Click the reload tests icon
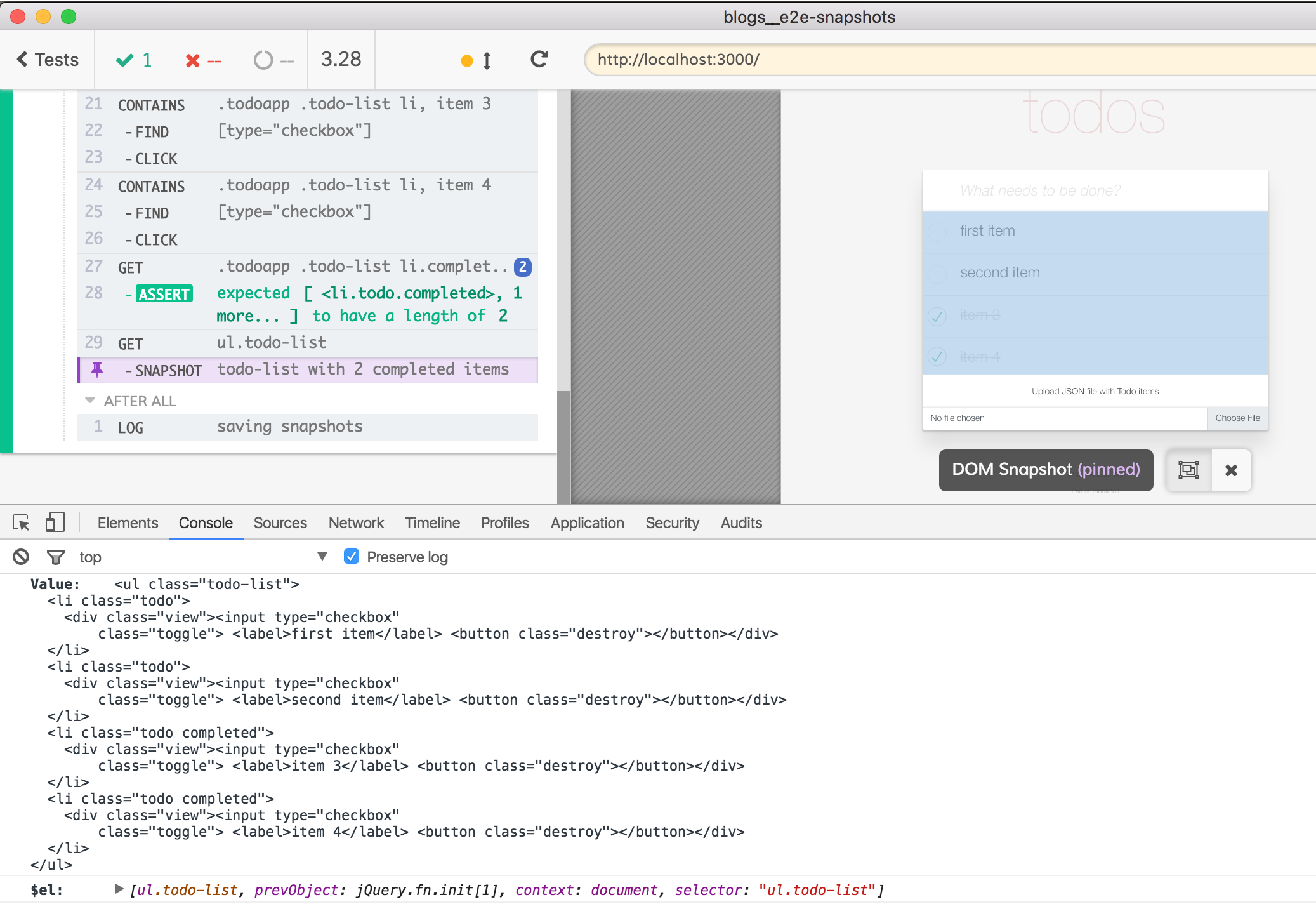Screen dimensions: 1316x904 tap(539, 60)
